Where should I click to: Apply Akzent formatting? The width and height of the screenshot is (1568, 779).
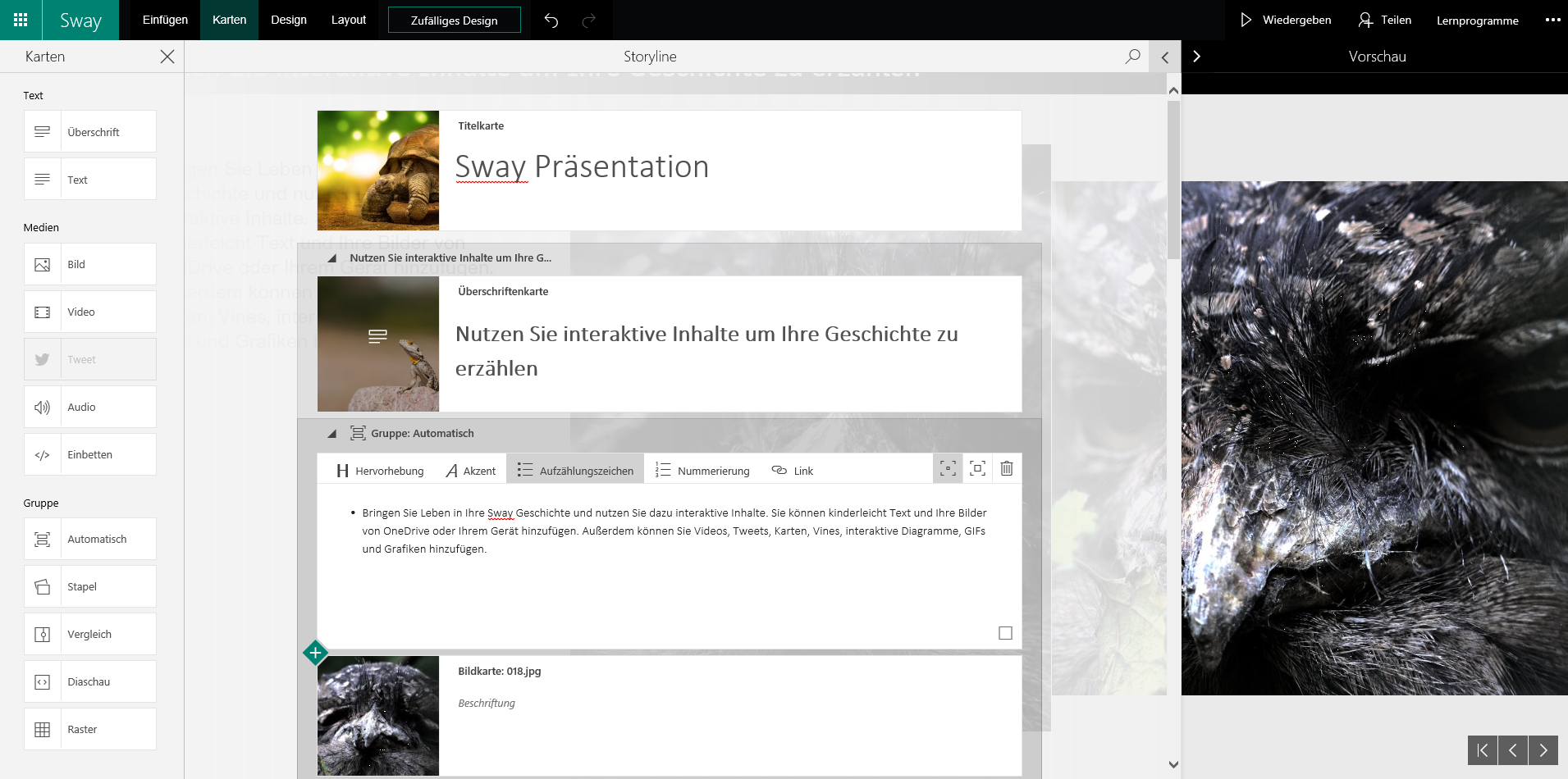coord(471,471)
